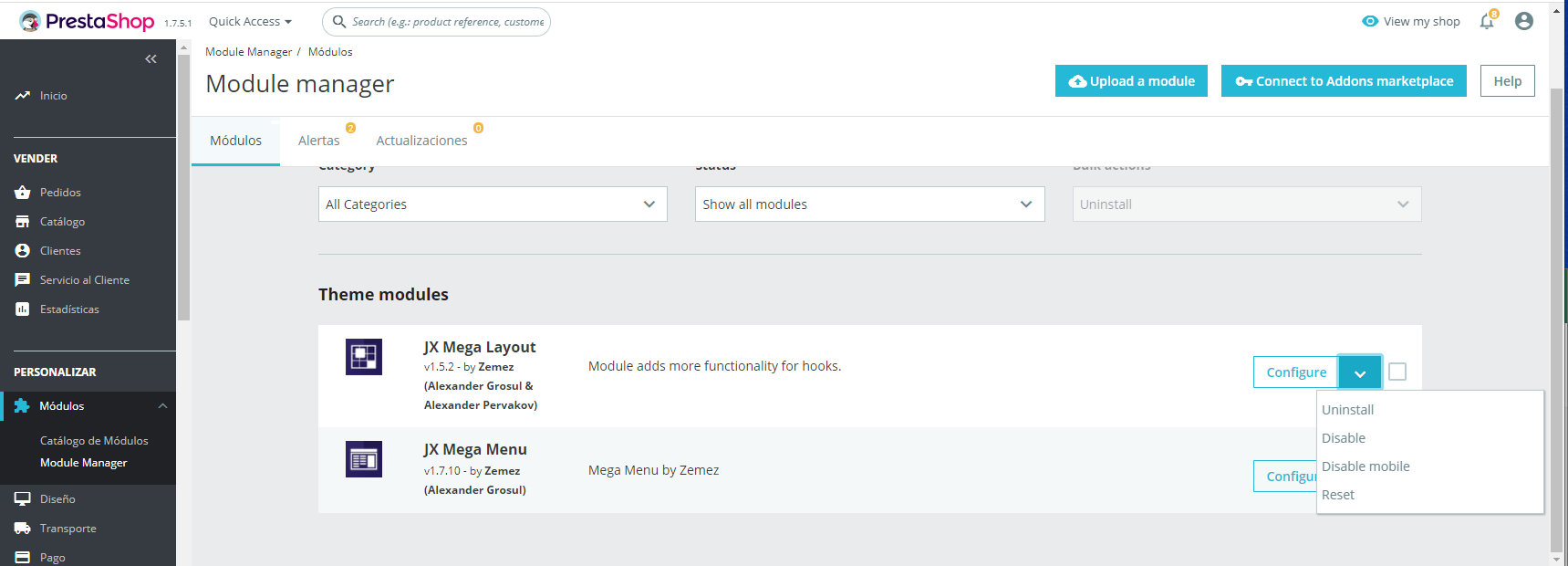Click the JX Mega Layout module icon
The image size is (1568, 566).
pos(363,356)
